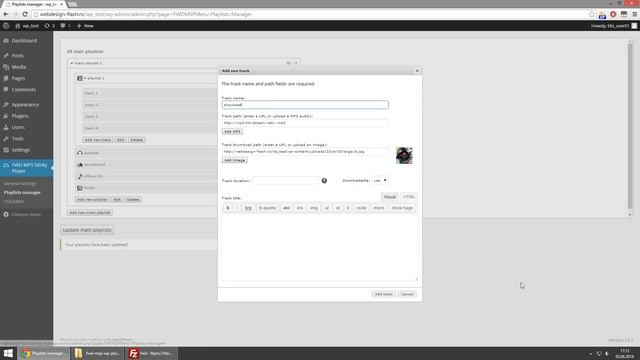Screen dimensions: 640x360
Task: Collapse the main playlist 1 arrow
Action: click(x=72, y=63)
